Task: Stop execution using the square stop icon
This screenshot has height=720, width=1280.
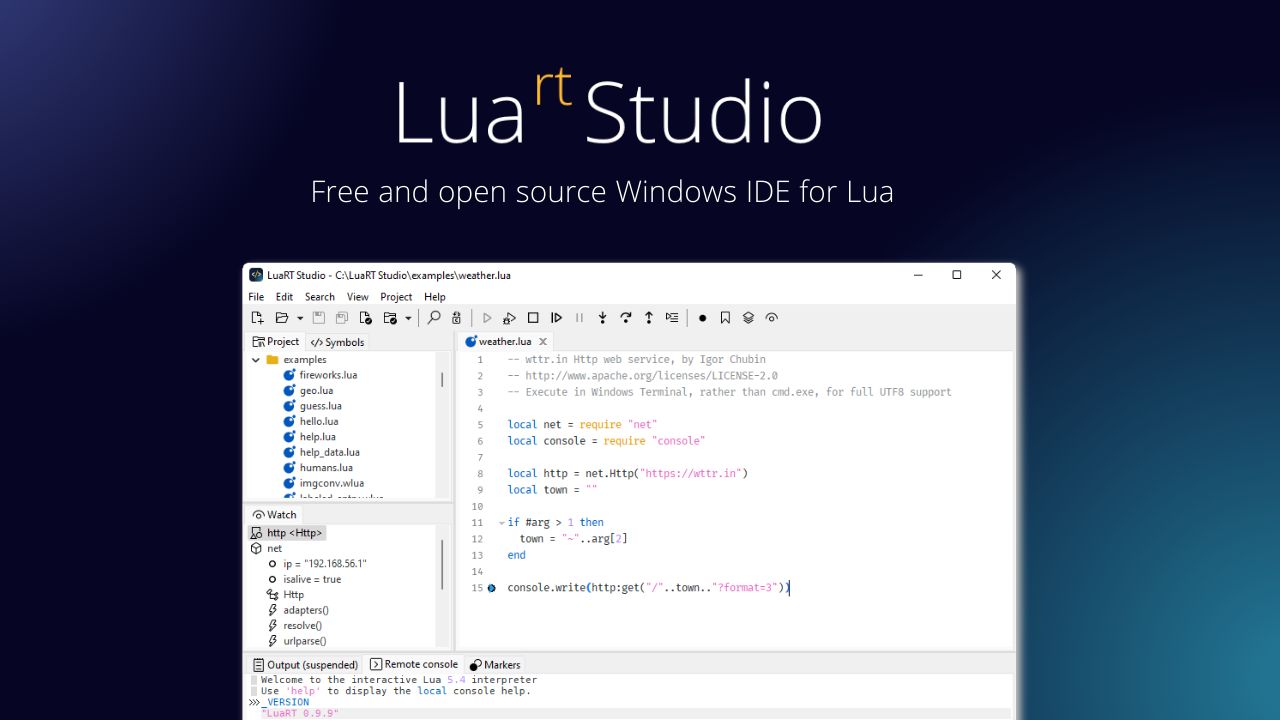Action: (534, 317)
